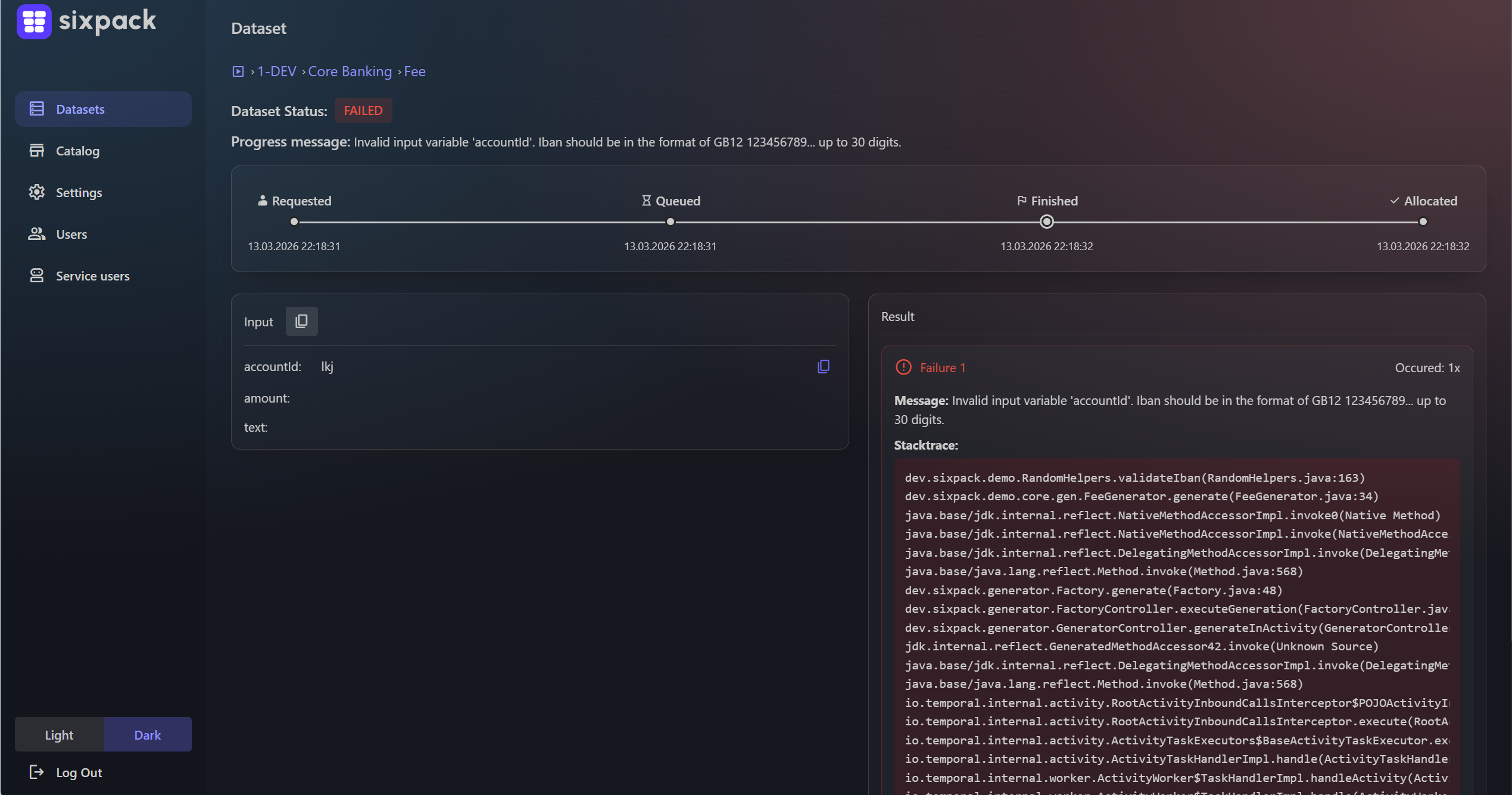Click the Failure 1 warning icon

coord(903,367)
